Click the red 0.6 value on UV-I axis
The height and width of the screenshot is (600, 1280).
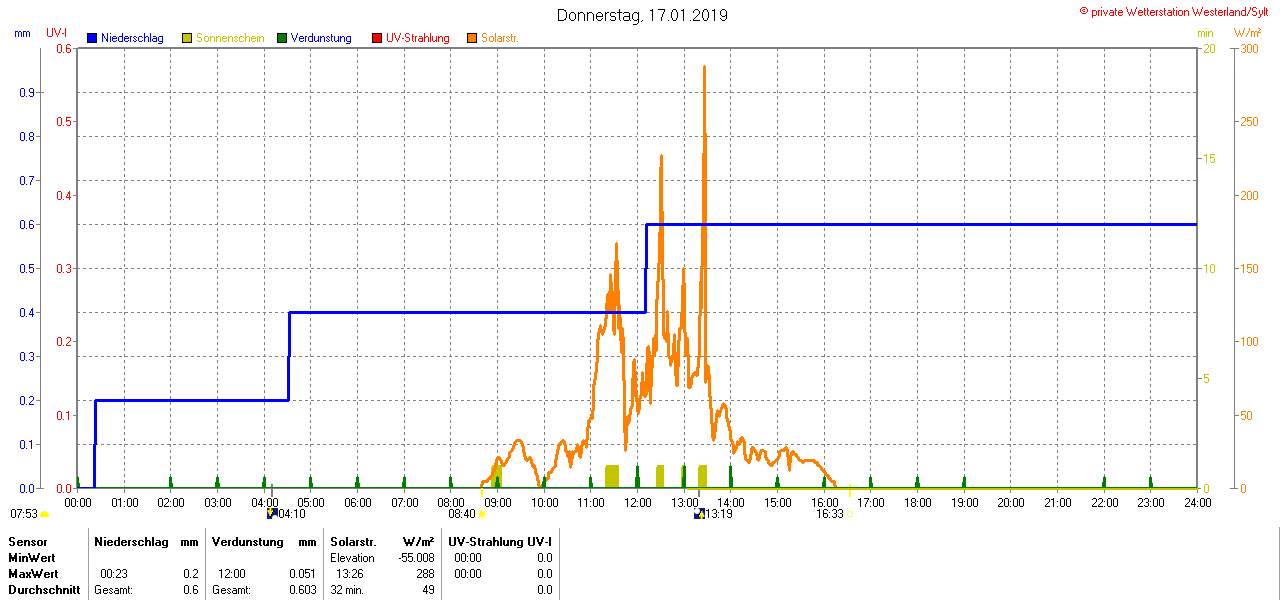point(63,48)
